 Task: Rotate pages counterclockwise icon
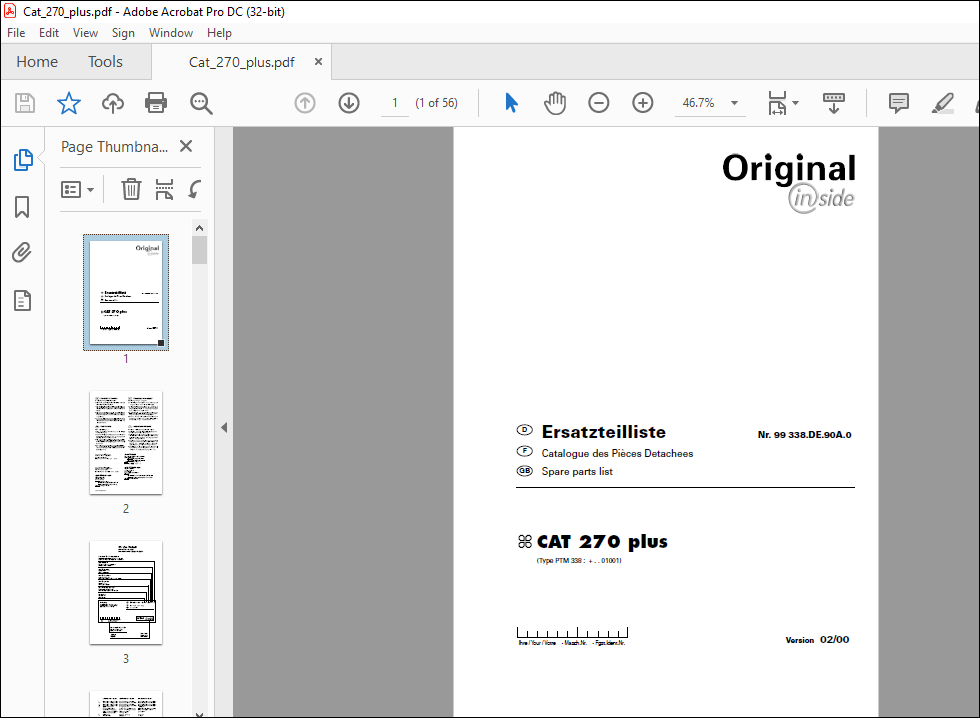click(195, 189)
